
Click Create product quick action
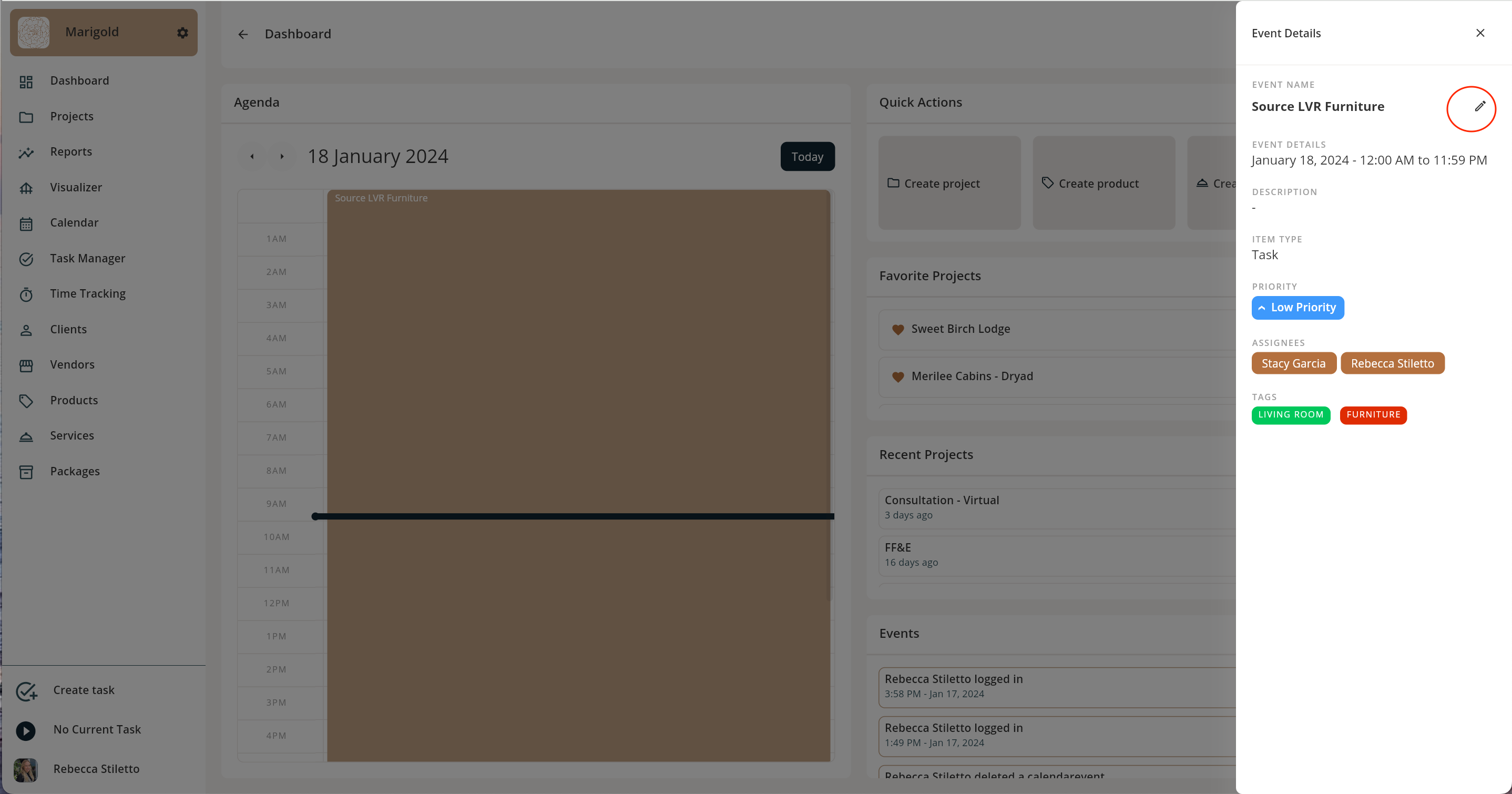pos(1104,183)
